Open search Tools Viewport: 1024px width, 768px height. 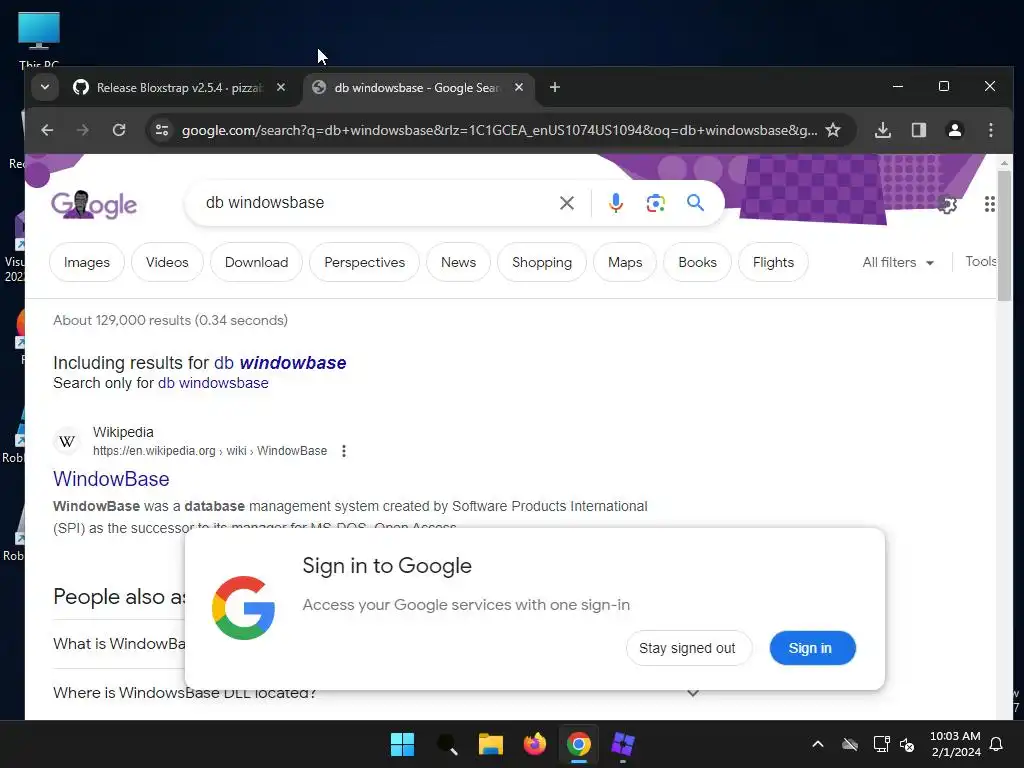point(981,261)
